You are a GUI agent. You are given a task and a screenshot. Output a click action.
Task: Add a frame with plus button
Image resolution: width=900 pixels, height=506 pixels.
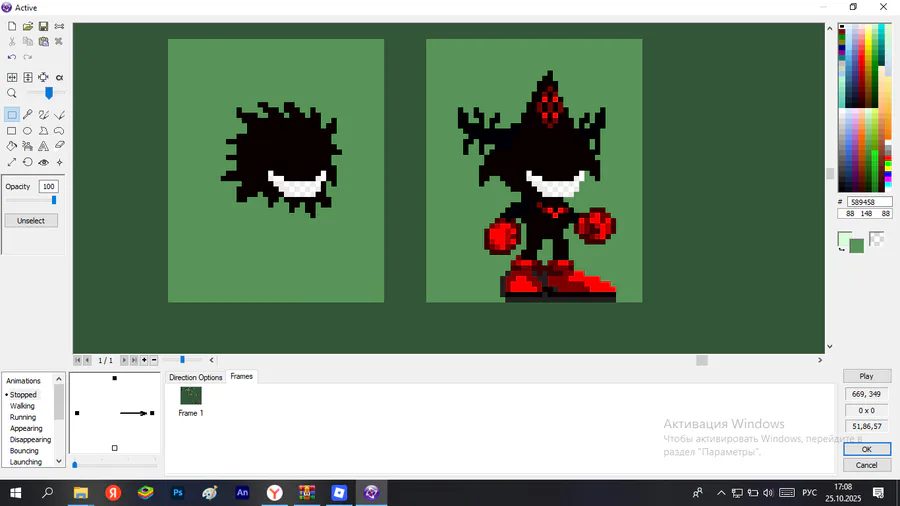pos(144,360)
